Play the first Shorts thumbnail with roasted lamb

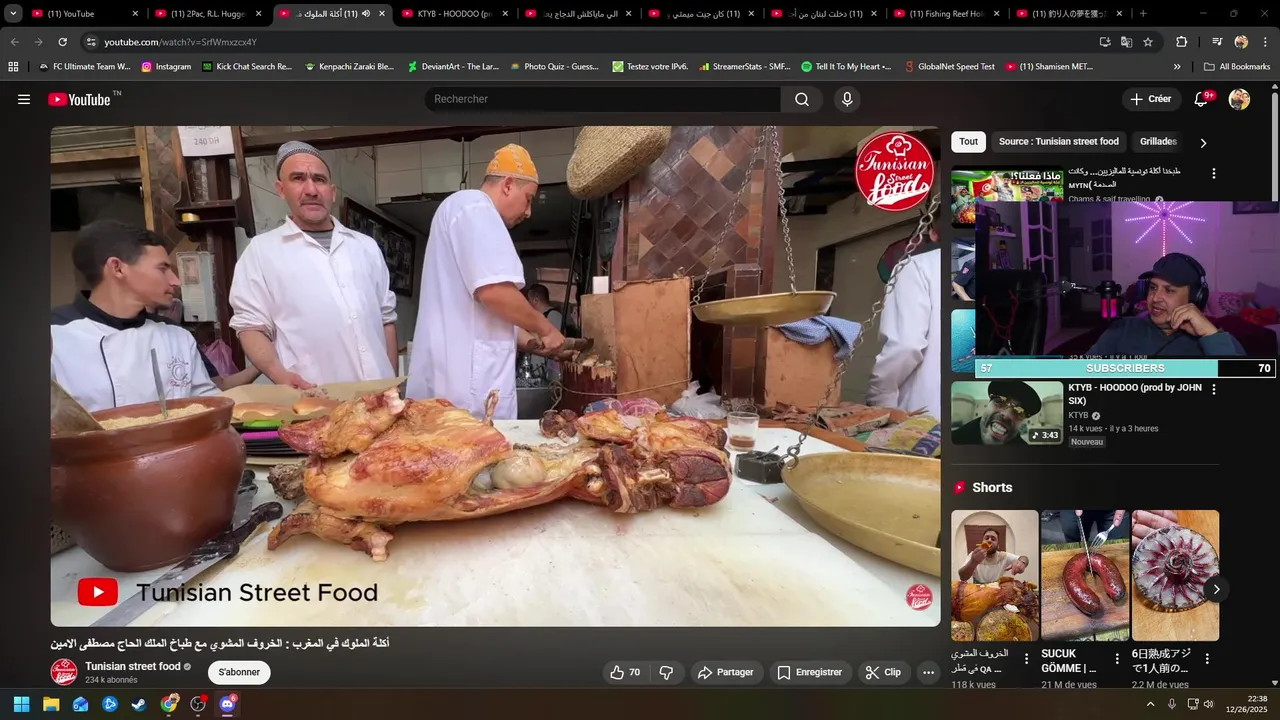[x=994, y=575]
